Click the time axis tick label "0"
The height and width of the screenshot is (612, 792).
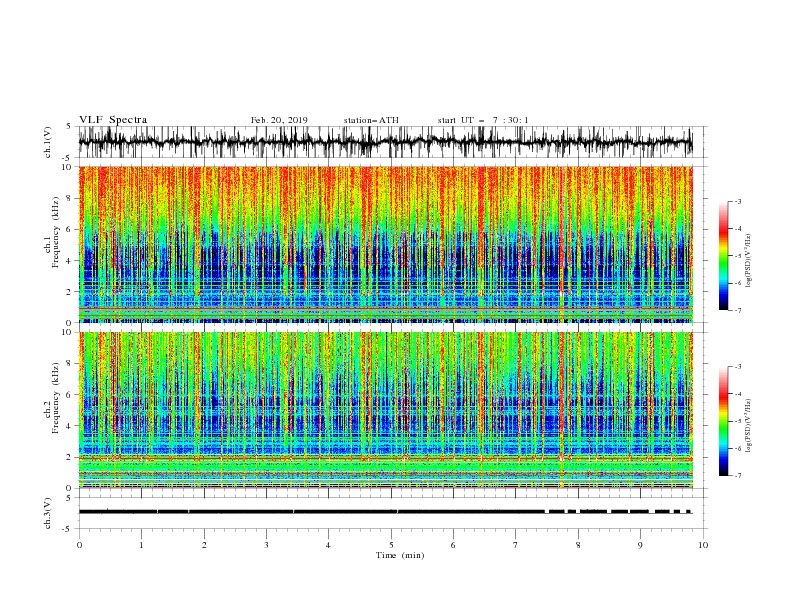79,545
